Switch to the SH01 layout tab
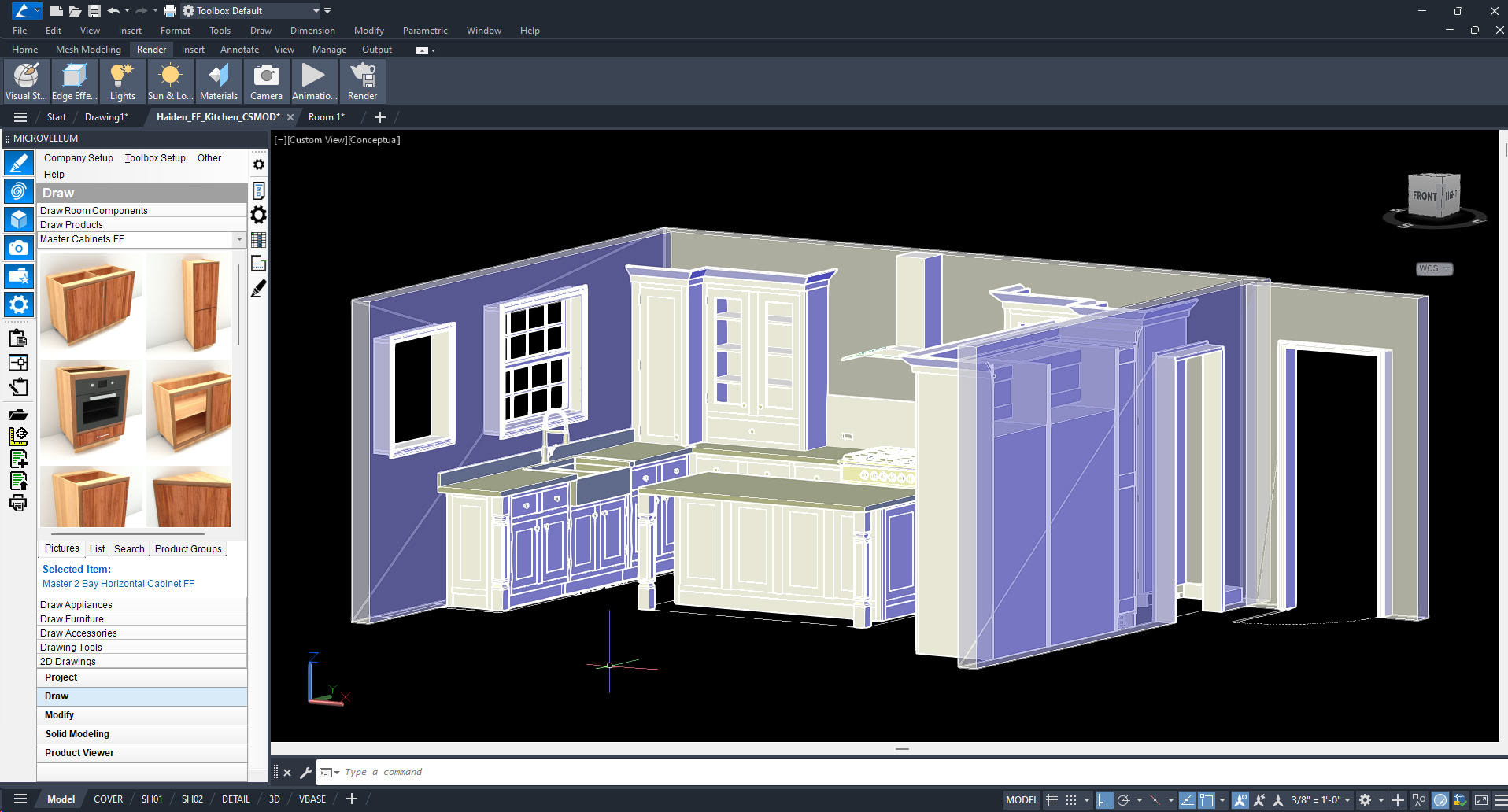This screenshot has width=1508, height=812. point(152,799)
